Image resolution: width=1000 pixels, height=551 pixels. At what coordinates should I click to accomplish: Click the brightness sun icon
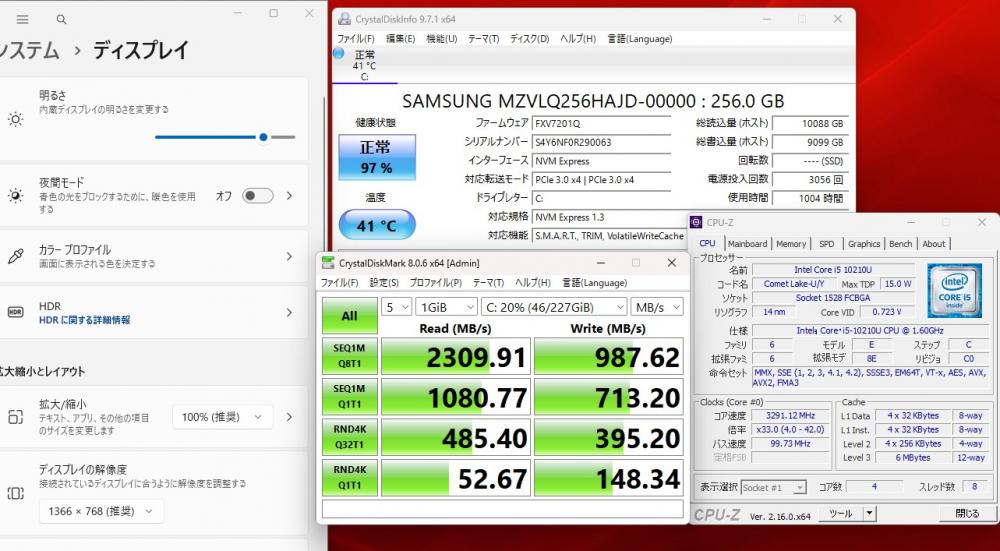tap(15, 119)
